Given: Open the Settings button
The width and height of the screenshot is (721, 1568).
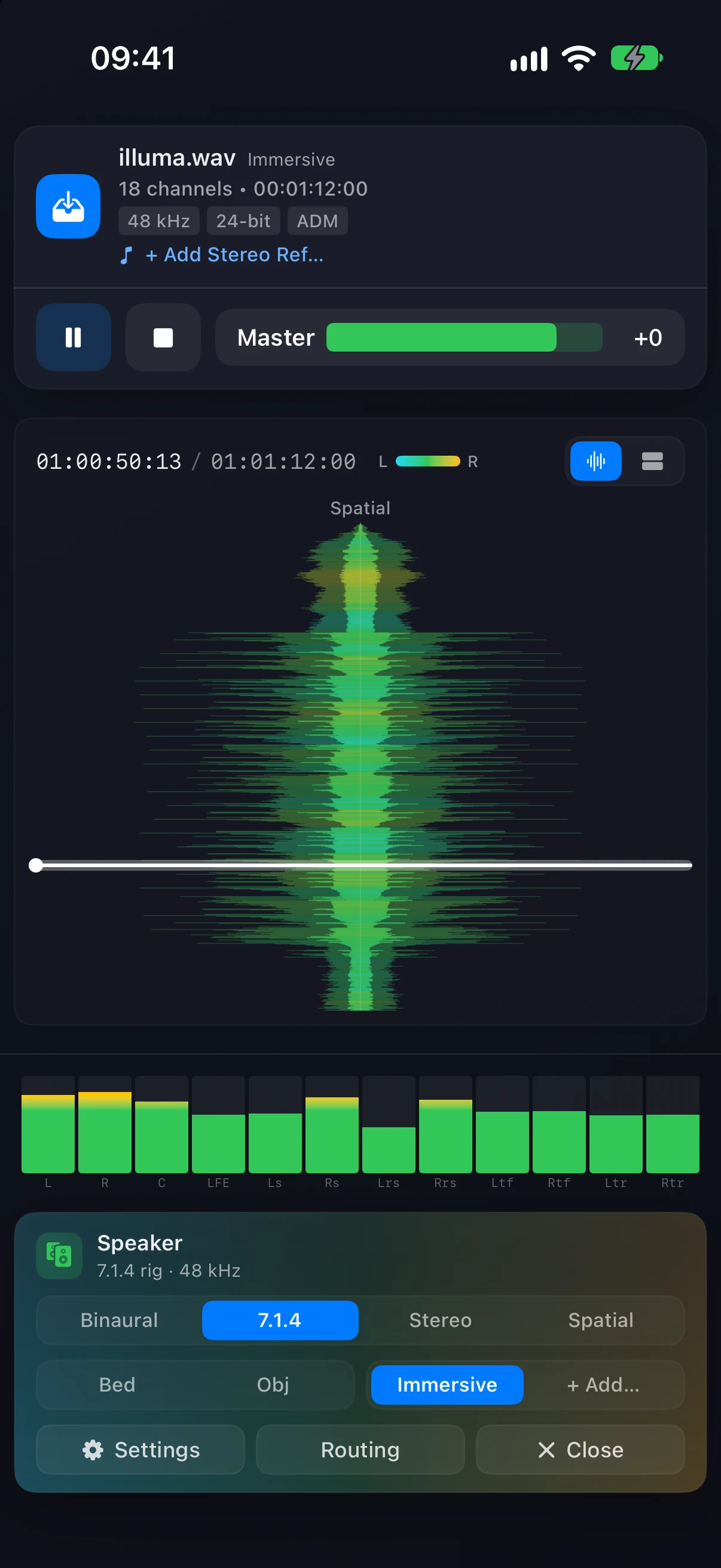Looking at the screenshot, I should 140,1450.
